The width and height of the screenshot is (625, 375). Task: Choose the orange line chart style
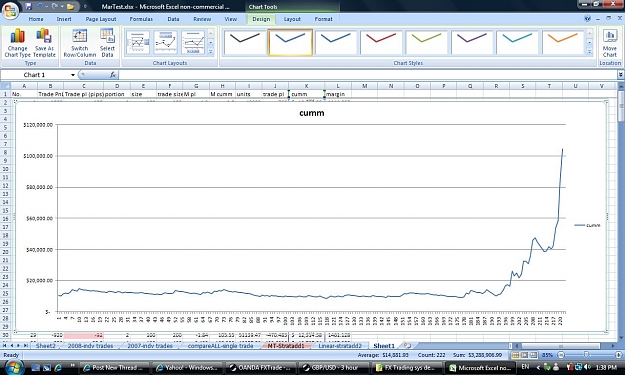pos(562,42)
